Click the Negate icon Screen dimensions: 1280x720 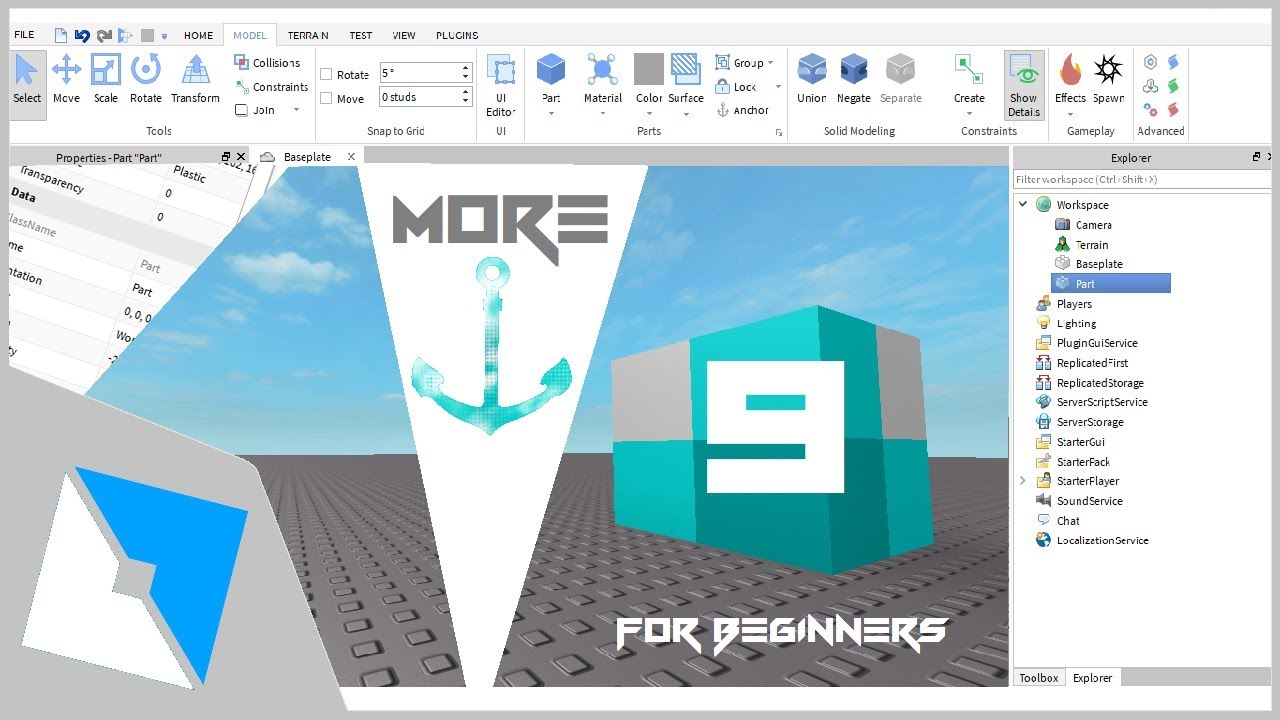pyautogui.click(x=854, y=80)
